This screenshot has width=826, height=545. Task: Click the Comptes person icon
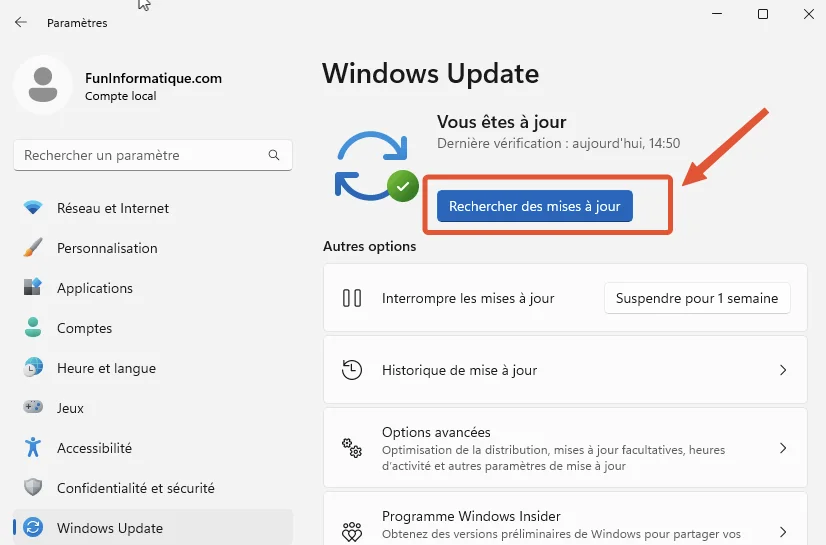point(33,328)
